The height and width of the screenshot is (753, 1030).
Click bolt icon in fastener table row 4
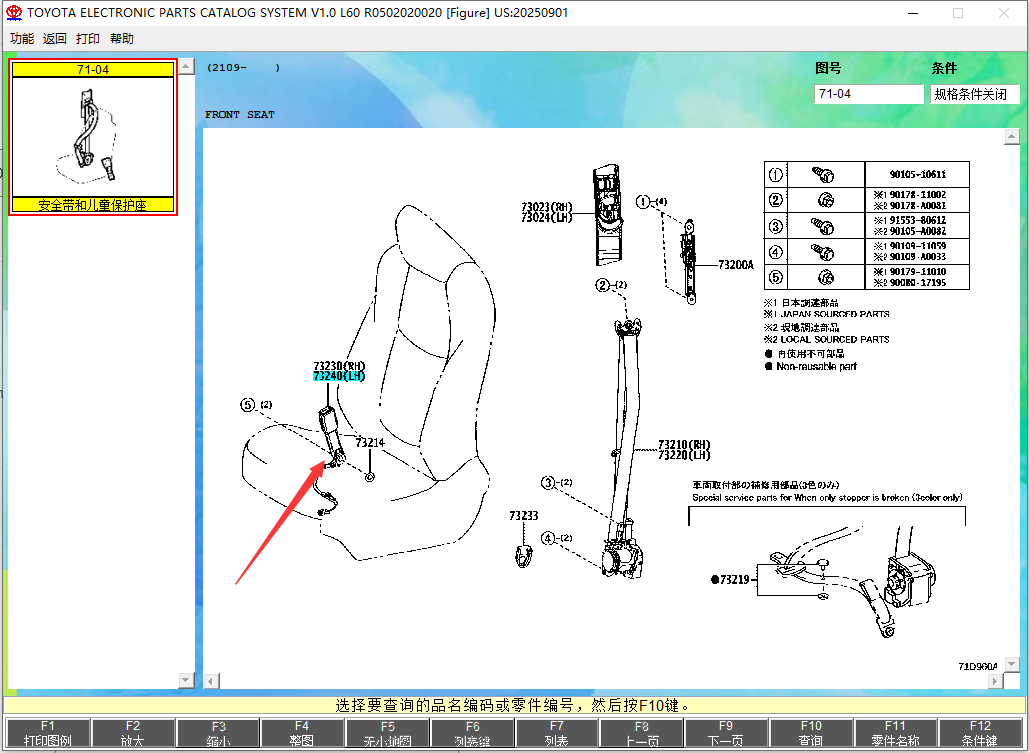[x=824, y=252]
